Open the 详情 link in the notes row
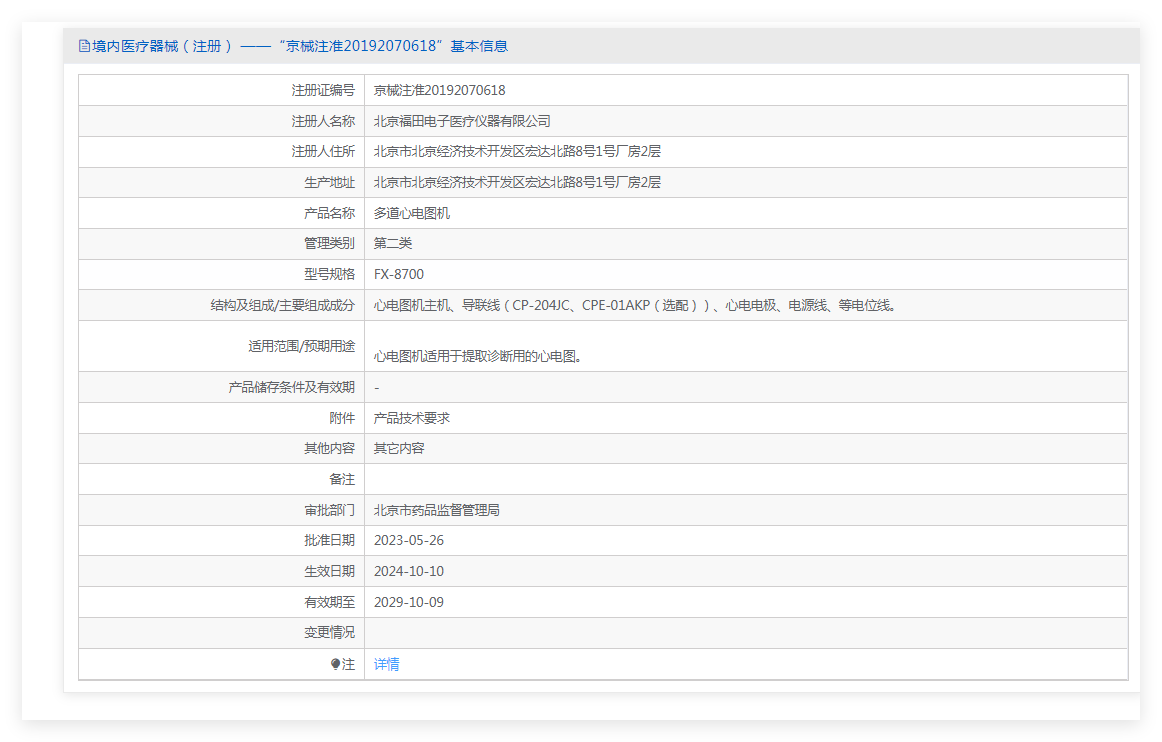 [x=386, y=664]
